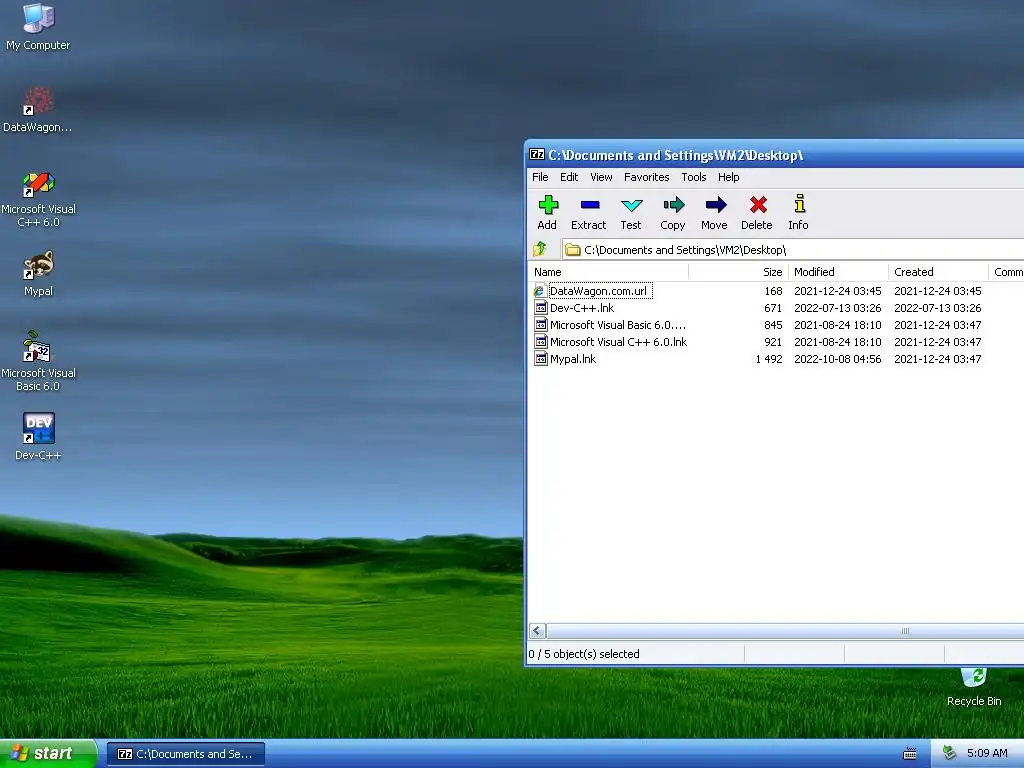1024x768 pixels.
Task: Click the keyboard icon in the taskbar
Action: coord(910,754)
